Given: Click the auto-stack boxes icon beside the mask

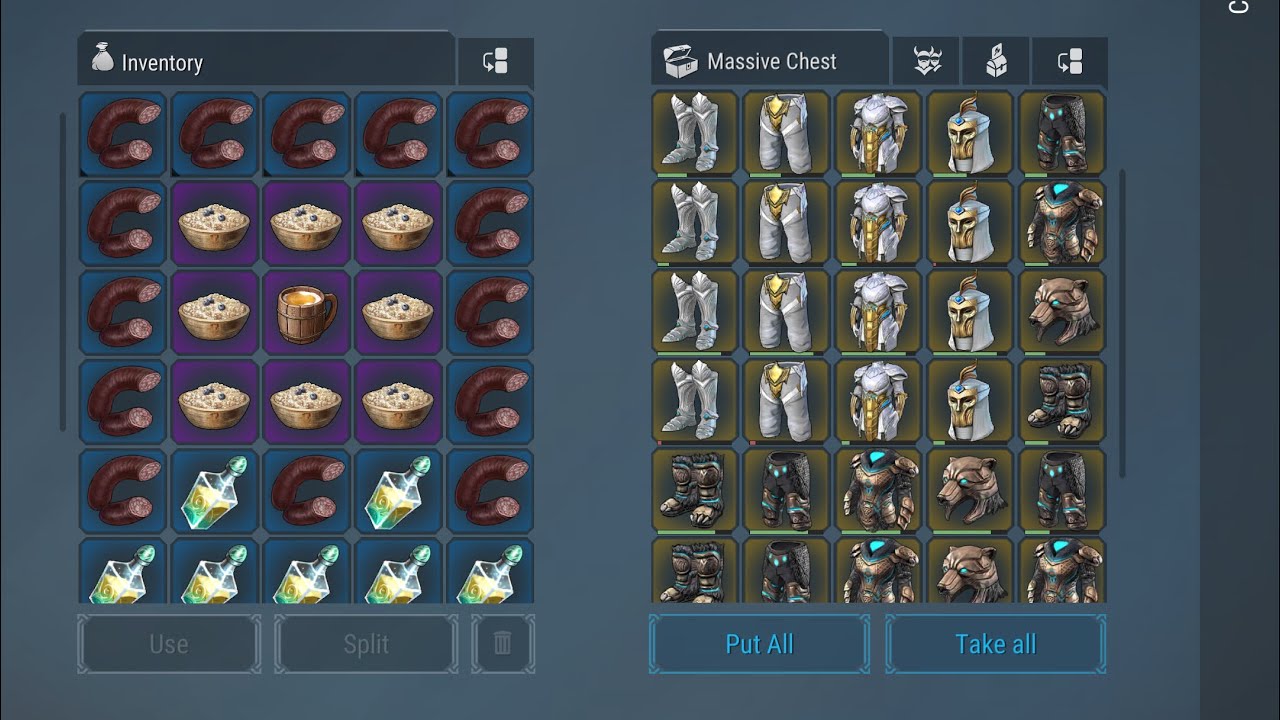Looking at the screenshot, I should click(x=996, y=62).
